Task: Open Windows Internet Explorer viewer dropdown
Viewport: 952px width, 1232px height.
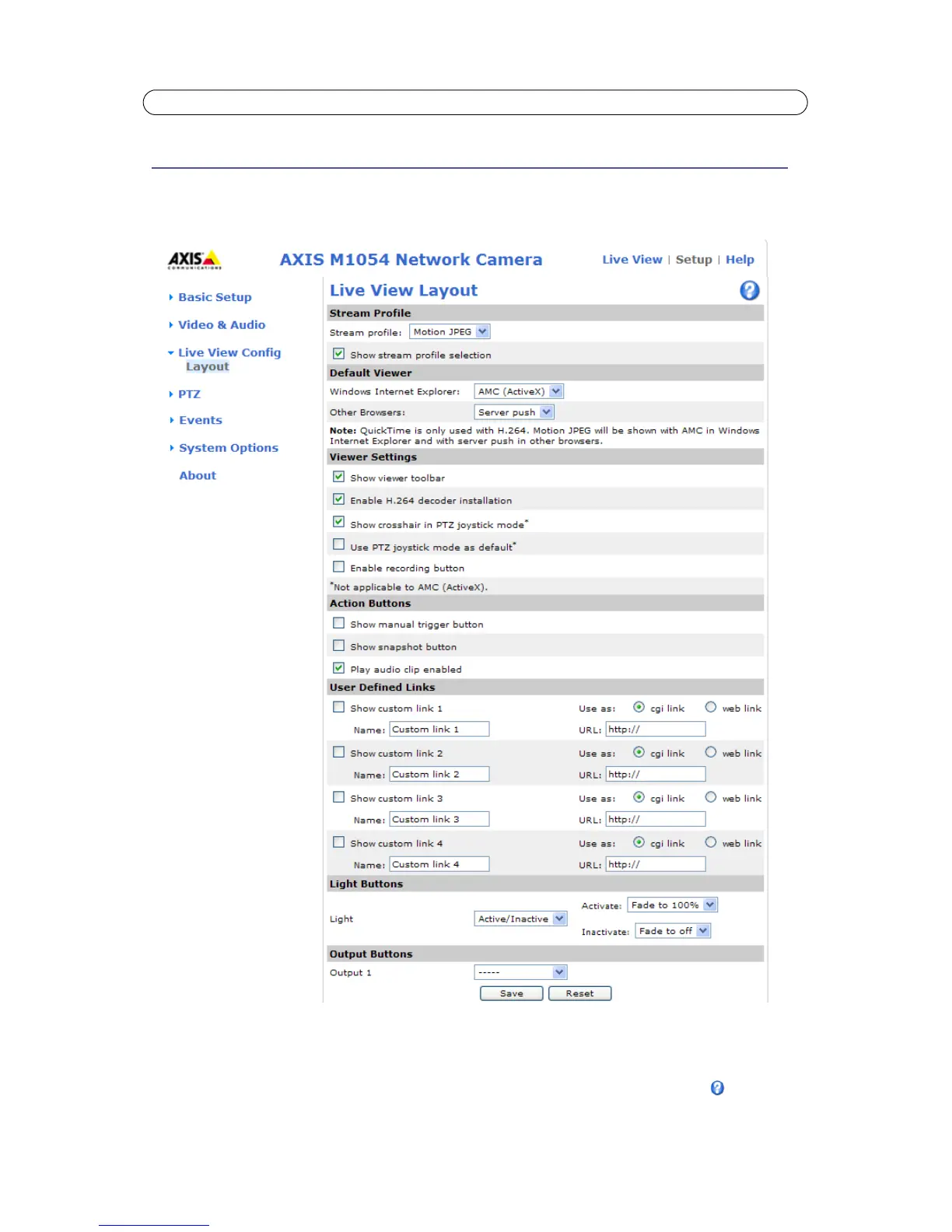Action: [x=519, y=392]
